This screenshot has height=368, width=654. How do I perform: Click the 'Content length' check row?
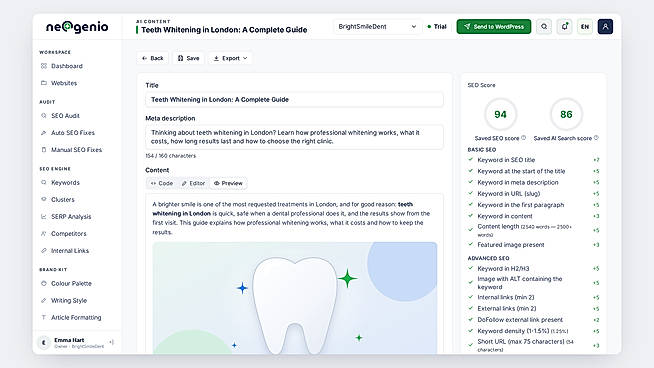534,230
